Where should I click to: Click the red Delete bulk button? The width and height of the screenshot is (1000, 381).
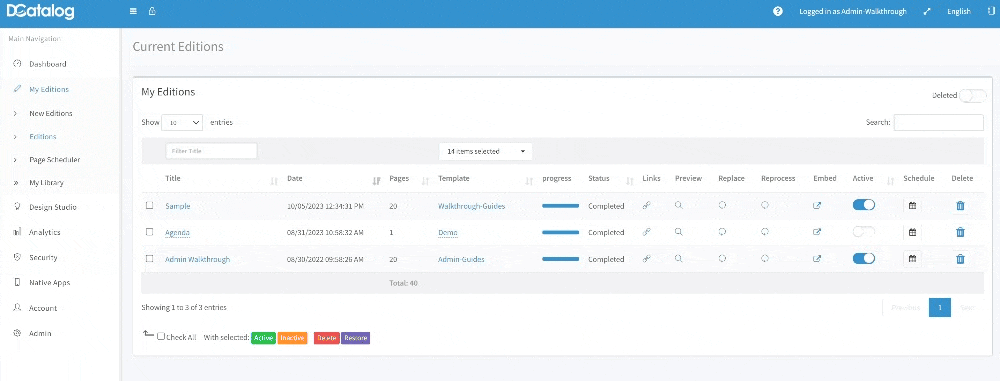tap(327, 338)
